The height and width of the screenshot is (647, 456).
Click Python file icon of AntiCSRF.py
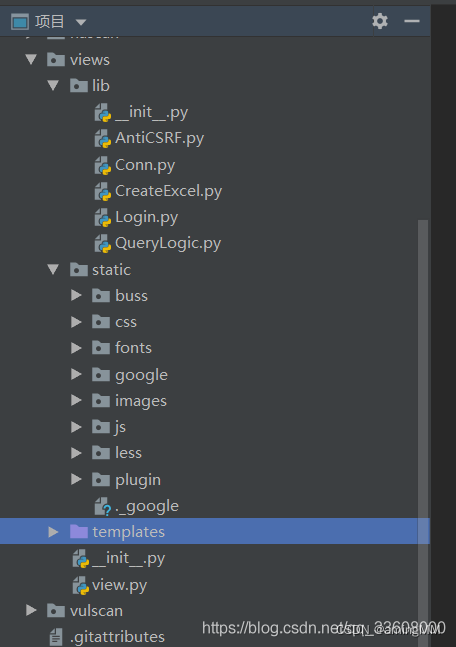pyautogui.click(x=103, y=139)
